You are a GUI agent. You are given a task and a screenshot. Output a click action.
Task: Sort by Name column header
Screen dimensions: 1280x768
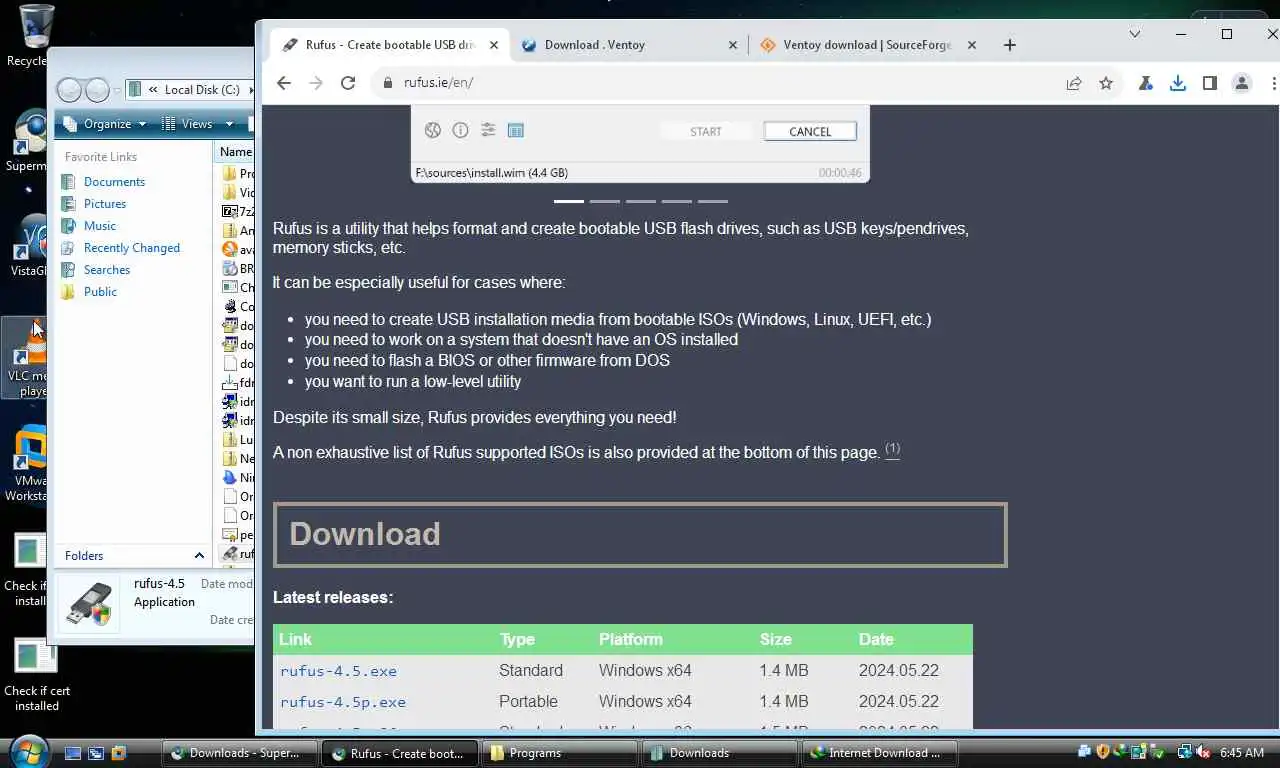(236, 152)
